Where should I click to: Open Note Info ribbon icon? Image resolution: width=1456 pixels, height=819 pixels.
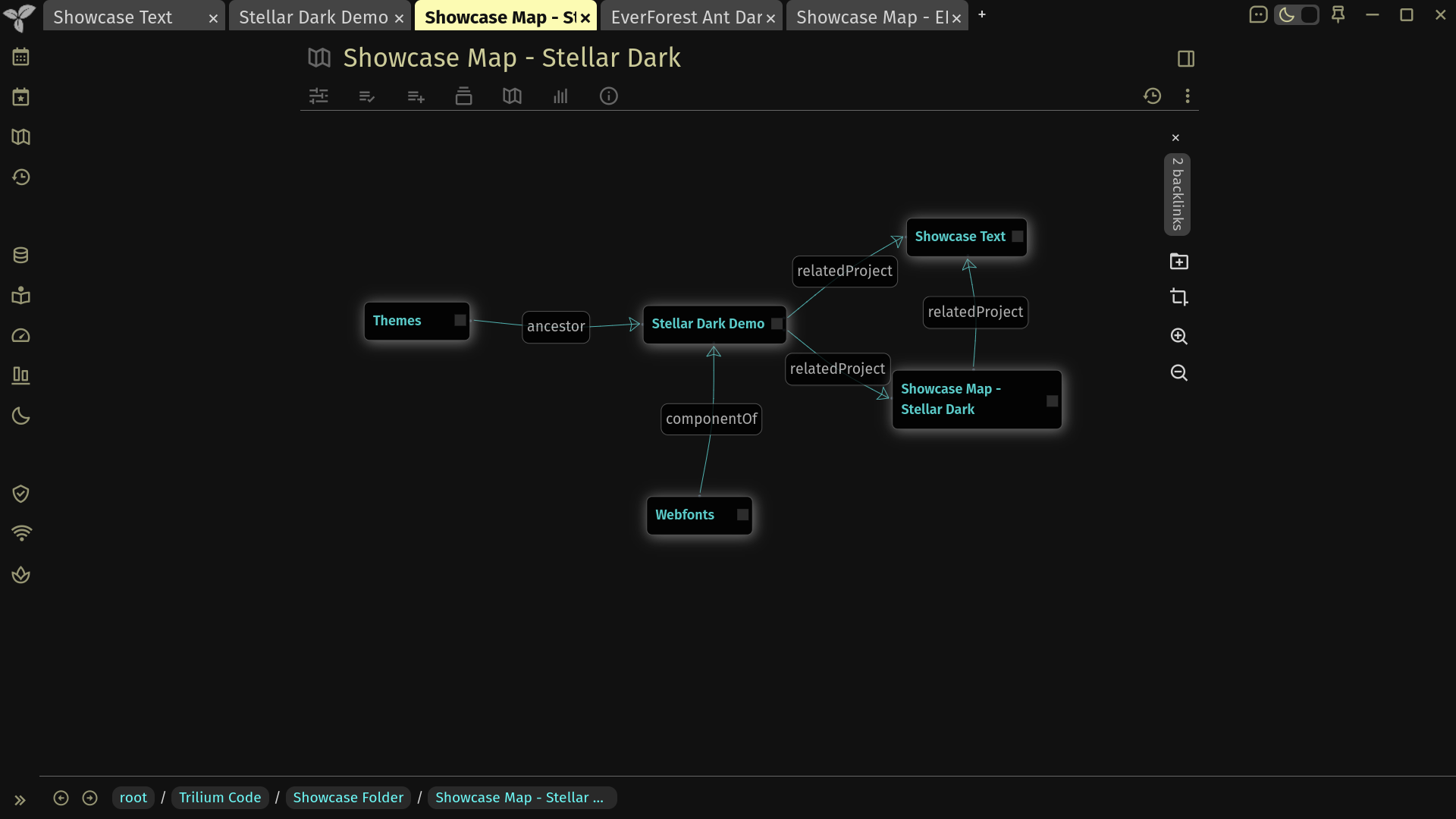609,96
